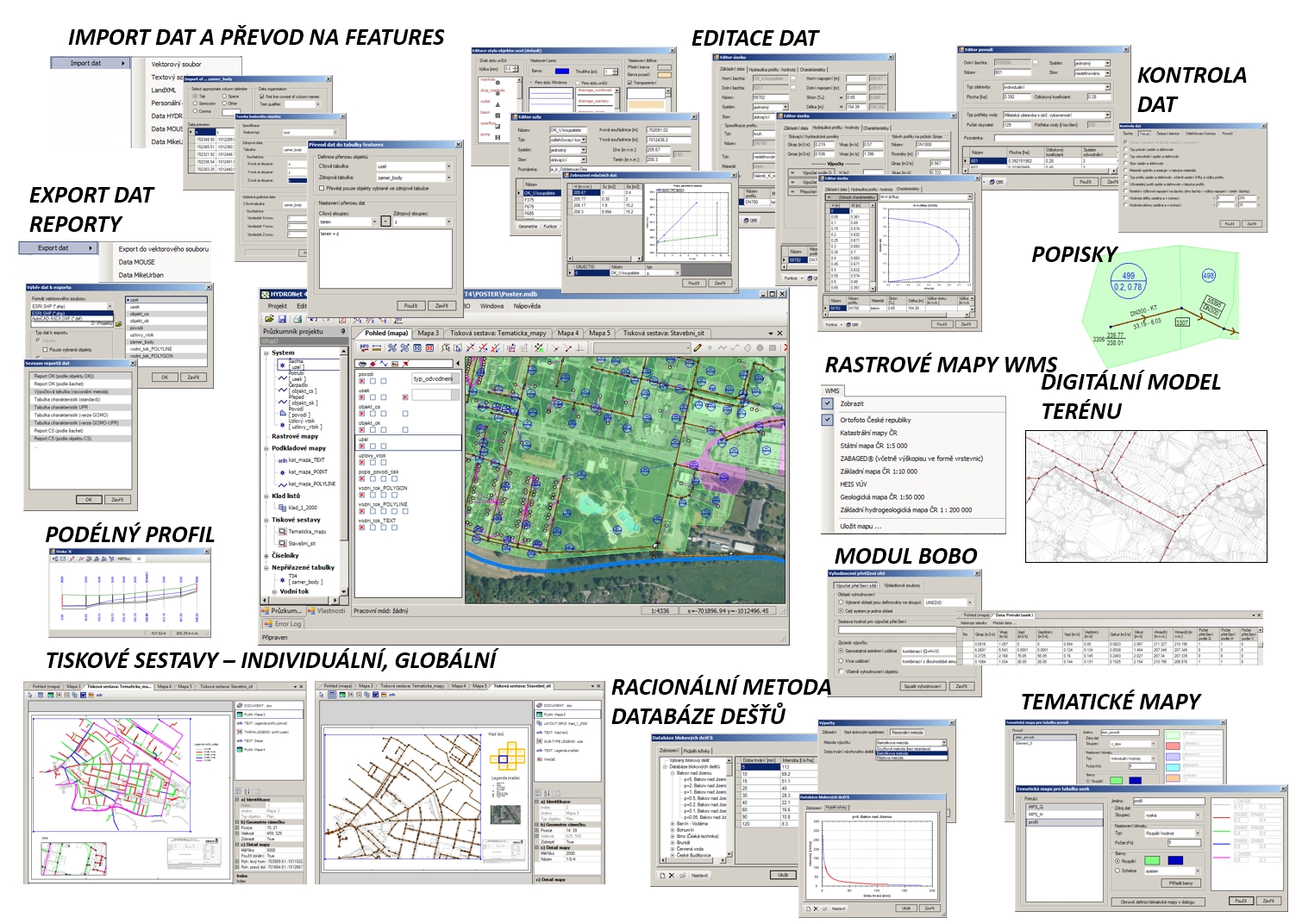Open Export do vektorového souboru menu entry

[x=163, y=249]
